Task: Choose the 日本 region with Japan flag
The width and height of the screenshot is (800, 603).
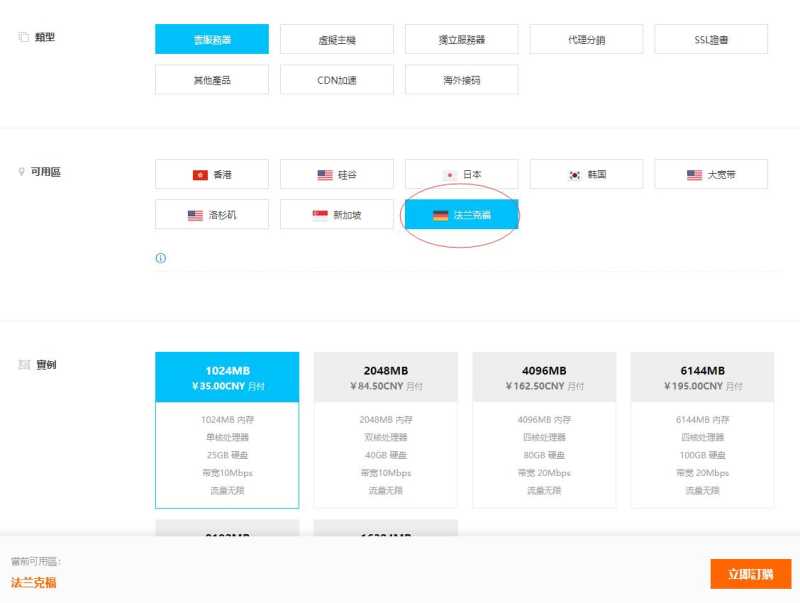Action: coord(462,174)
